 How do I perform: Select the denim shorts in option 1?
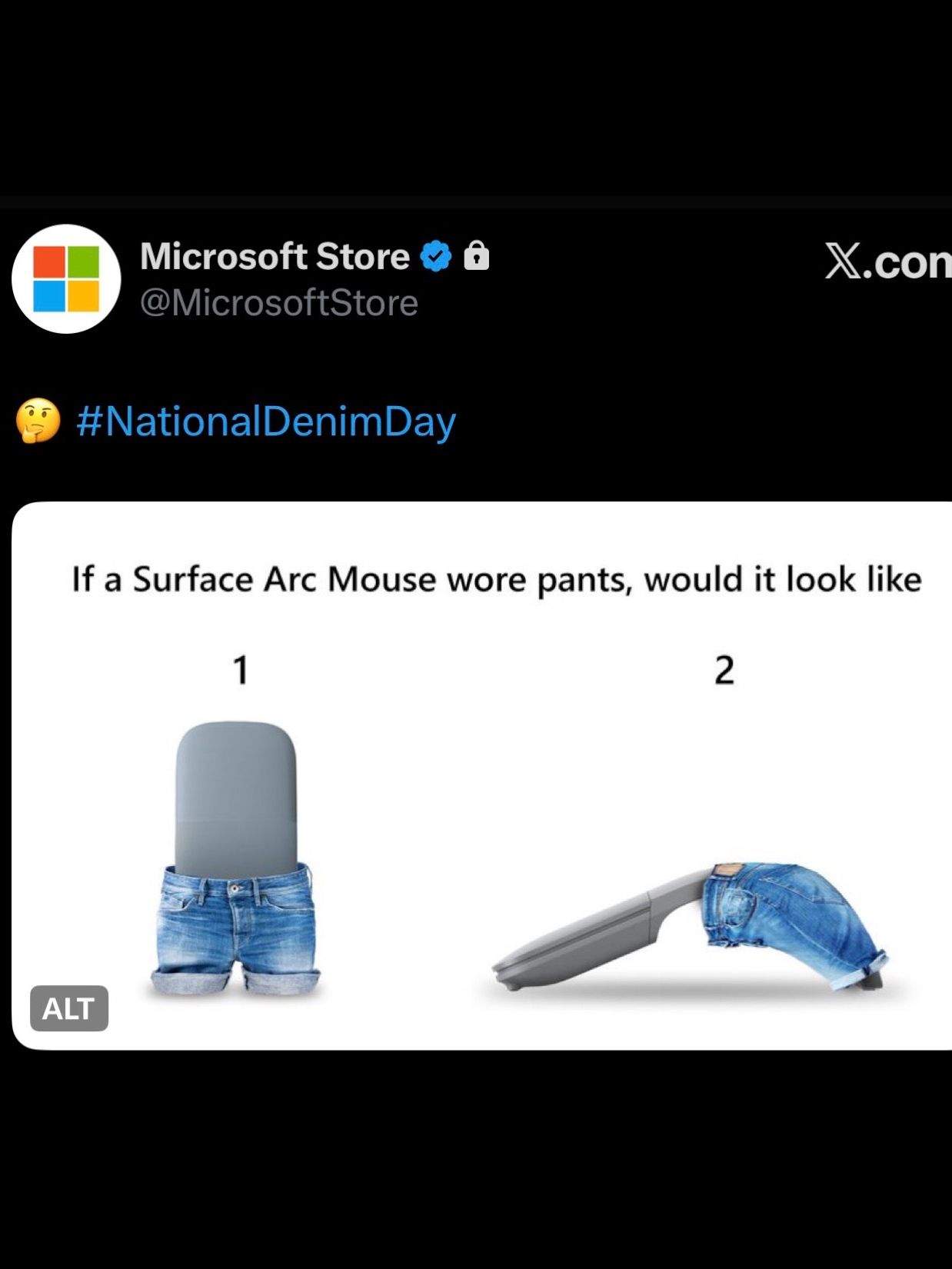click(x=235, y=928)
